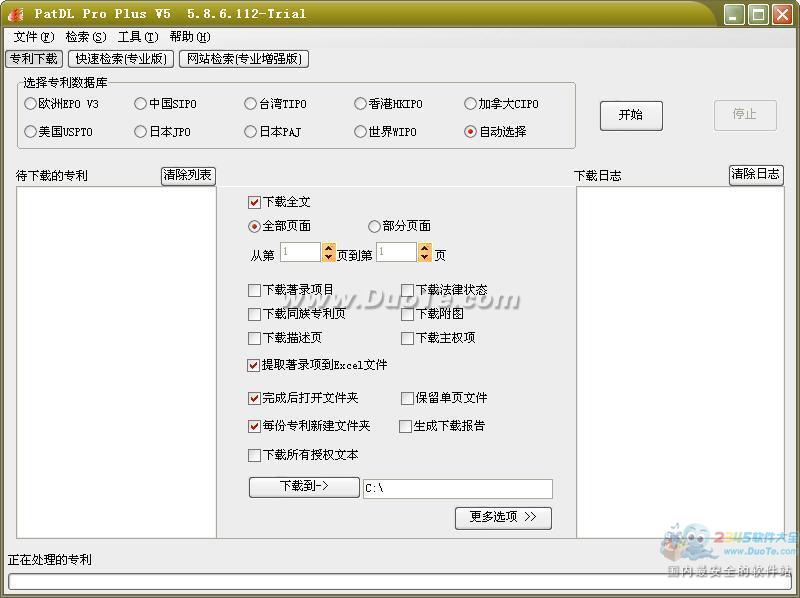
Task: Enable the 生成下载报告 checkbox
Action: [405, 426]
